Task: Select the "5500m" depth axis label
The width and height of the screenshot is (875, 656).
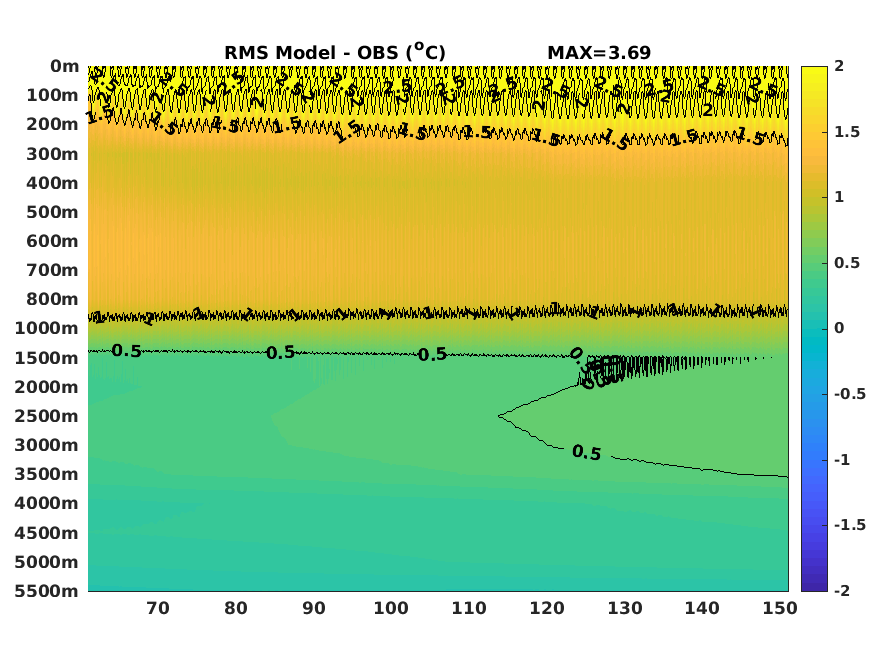Action: pos(46,591)
